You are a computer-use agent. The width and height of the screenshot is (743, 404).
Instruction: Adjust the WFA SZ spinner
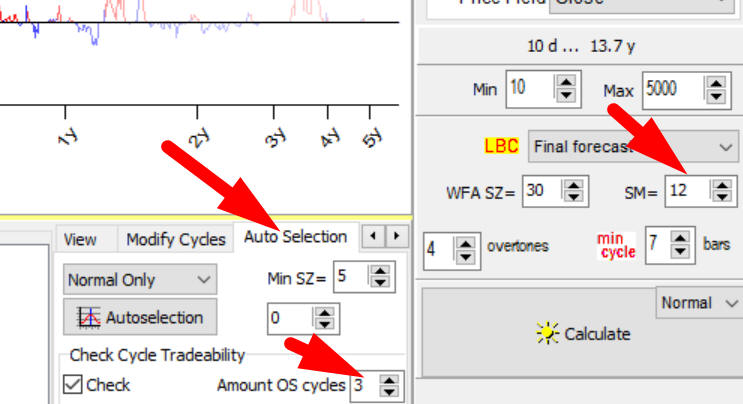point(574,190)
